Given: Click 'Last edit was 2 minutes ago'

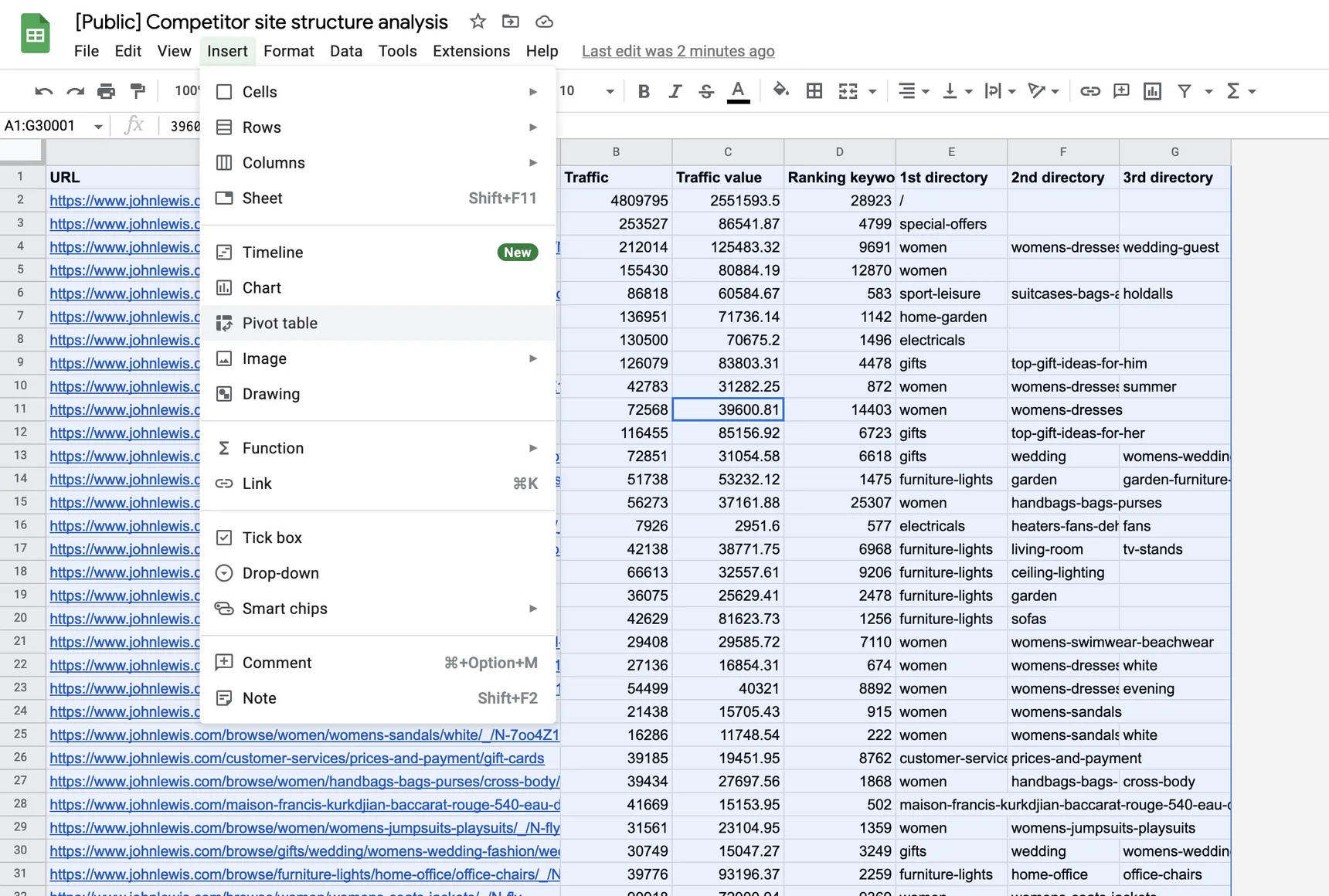Looking at the screenshot, I should (678, 51).
